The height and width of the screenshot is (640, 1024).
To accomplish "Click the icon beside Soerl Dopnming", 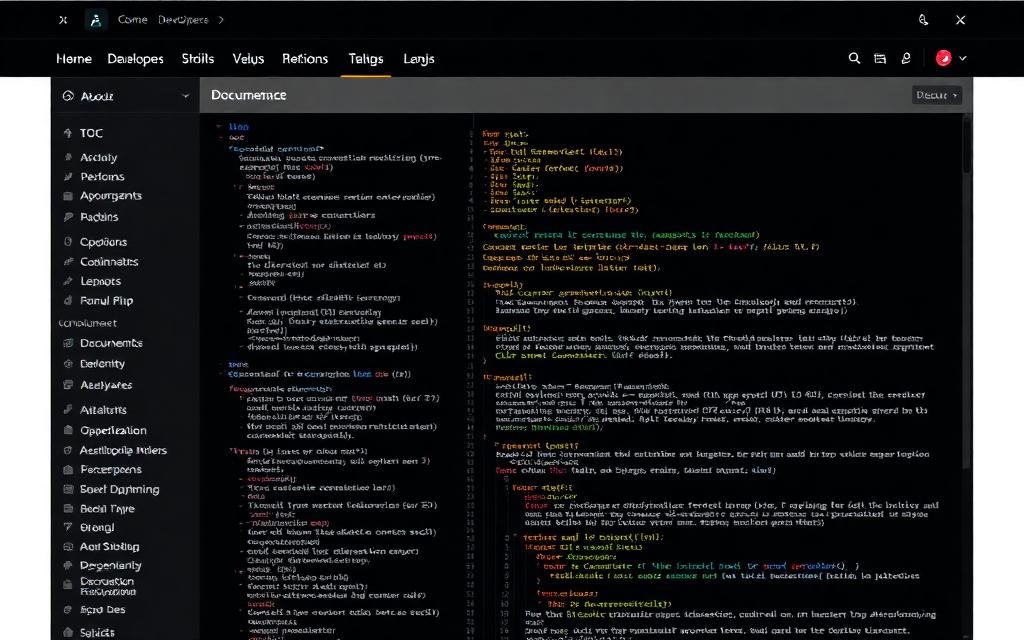I will pos(68,489).
